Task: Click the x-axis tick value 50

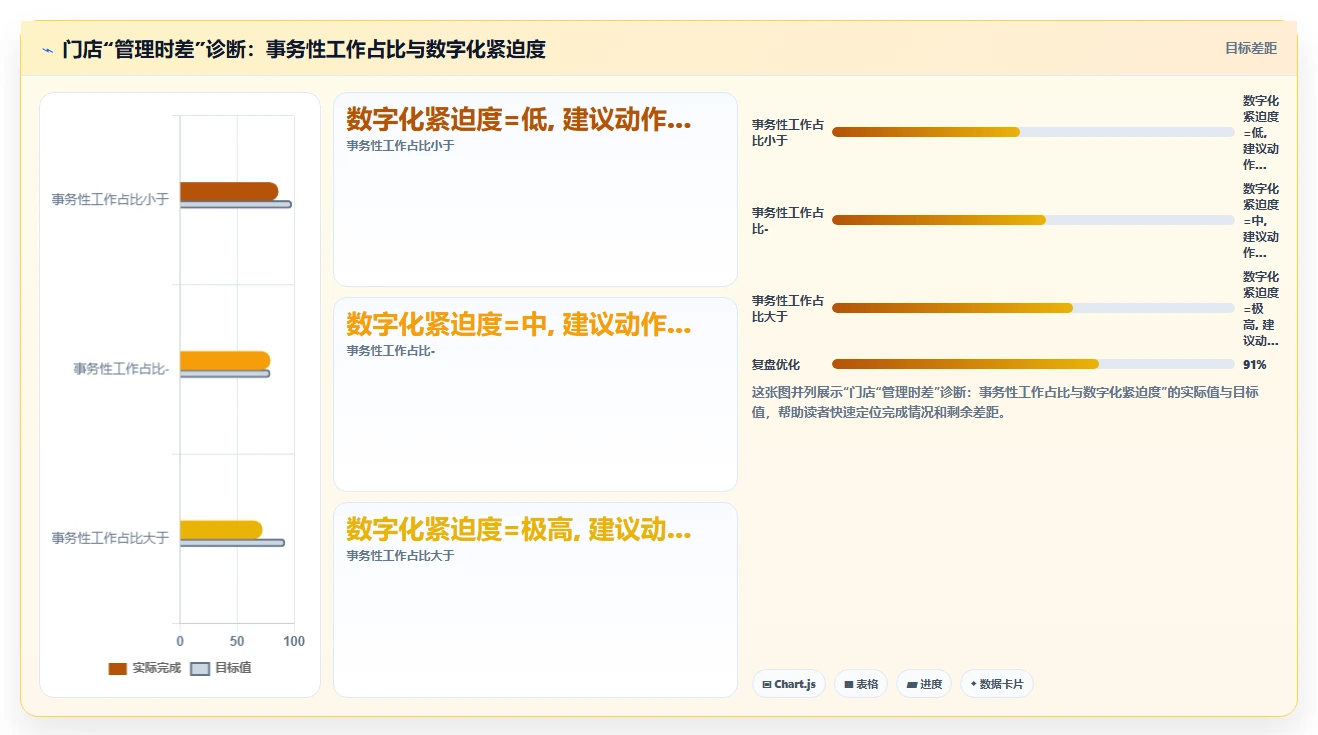Action: [237, 641]
